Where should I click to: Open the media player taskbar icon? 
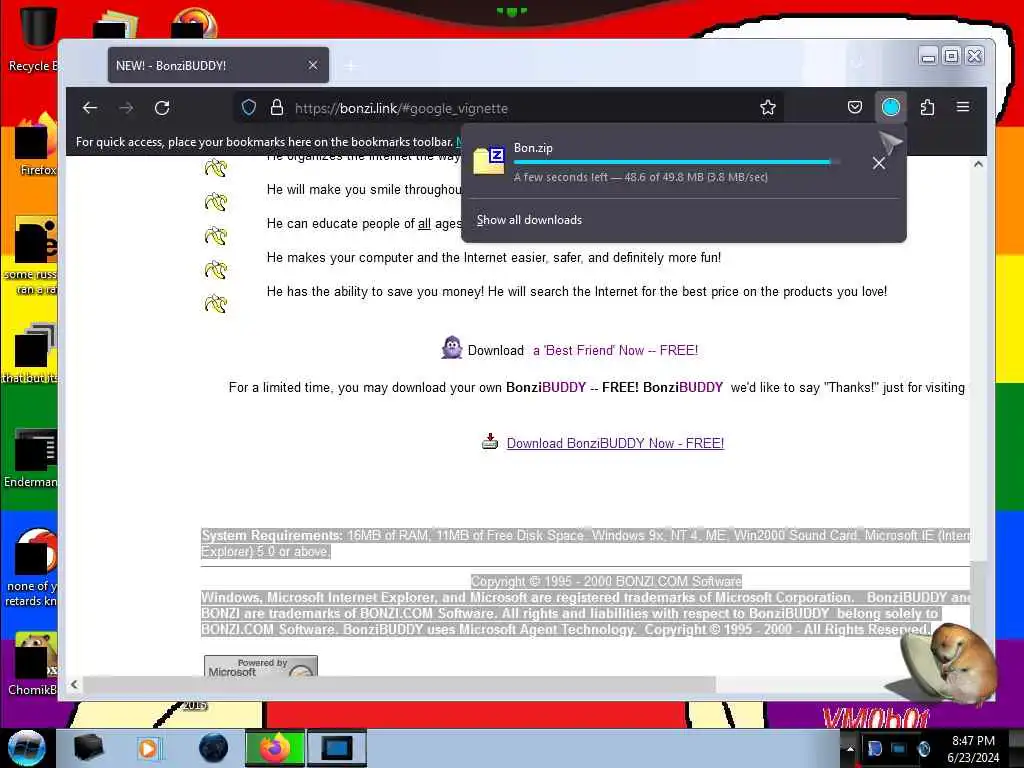[148, 748]
